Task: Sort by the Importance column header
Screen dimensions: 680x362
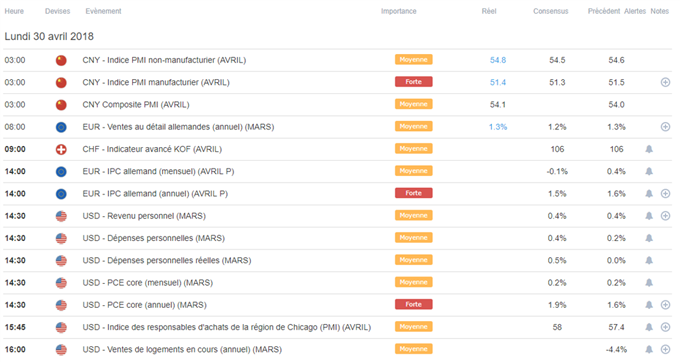Action: coord(399,11)
